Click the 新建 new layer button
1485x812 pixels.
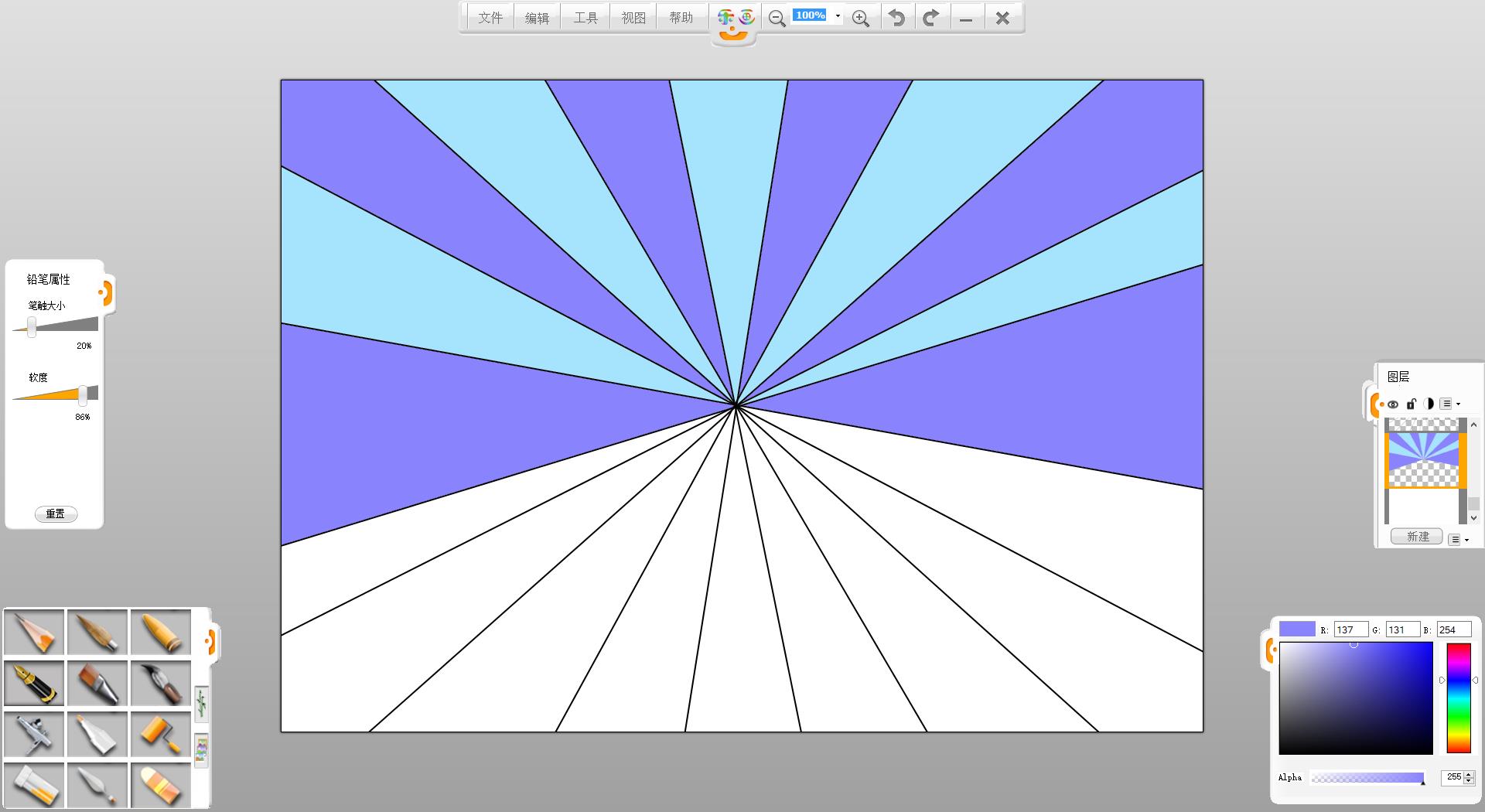(1417, 537)
